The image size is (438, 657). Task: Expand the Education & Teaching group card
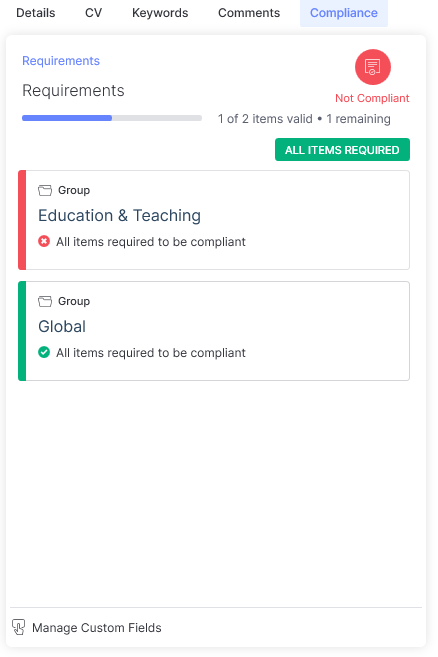pos(214,220)
